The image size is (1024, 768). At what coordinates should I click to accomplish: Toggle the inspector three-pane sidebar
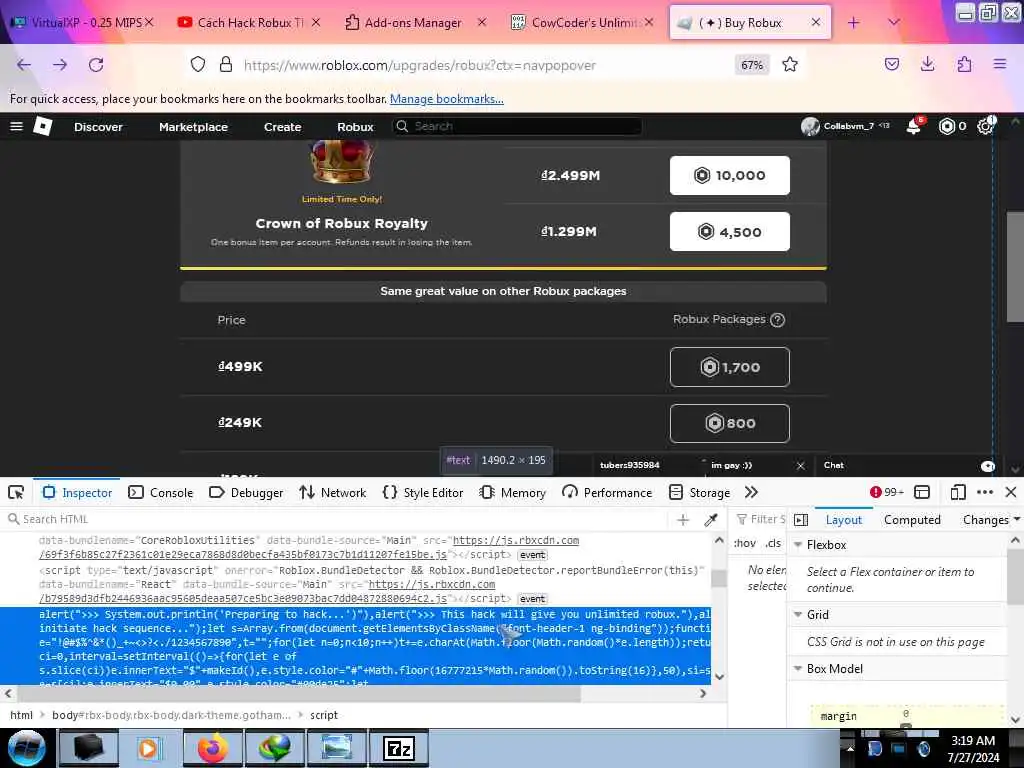pos(801,520)
